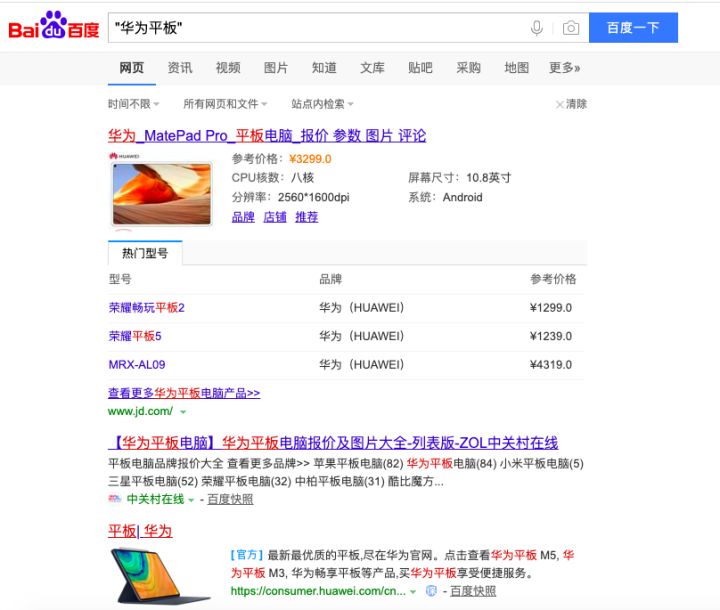Image resolution: width=720 pixels, height=610 pixels.
Task: Open 百度快照 for the Huawei result
Action: (x=473, y=591)
